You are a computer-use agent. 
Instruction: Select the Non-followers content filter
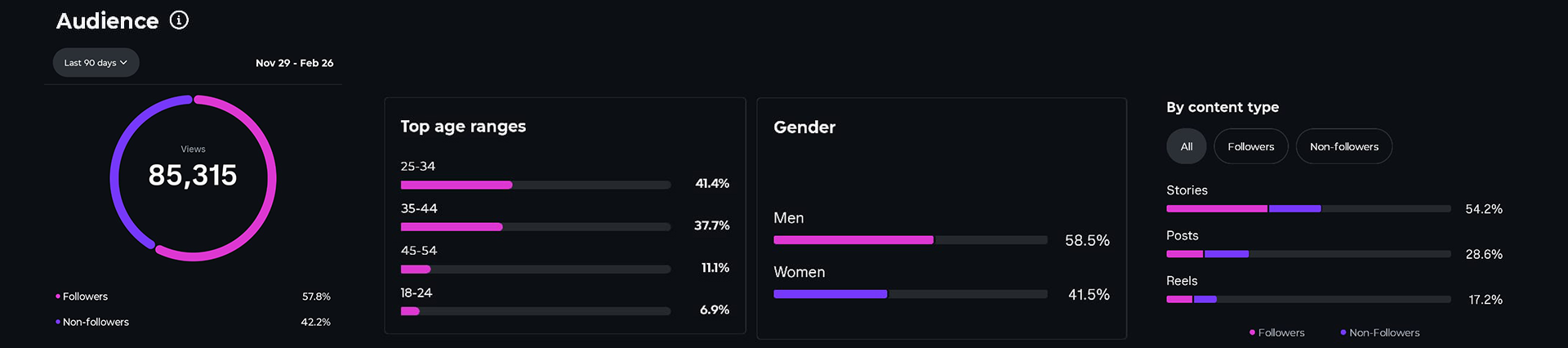coord(1343,147)
